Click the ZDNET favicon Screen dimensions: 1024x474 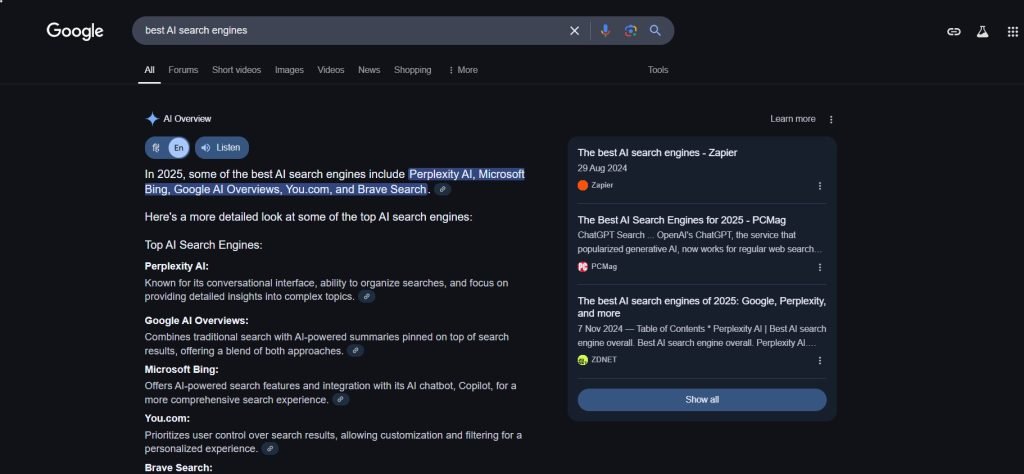click(x=583, y=360)
